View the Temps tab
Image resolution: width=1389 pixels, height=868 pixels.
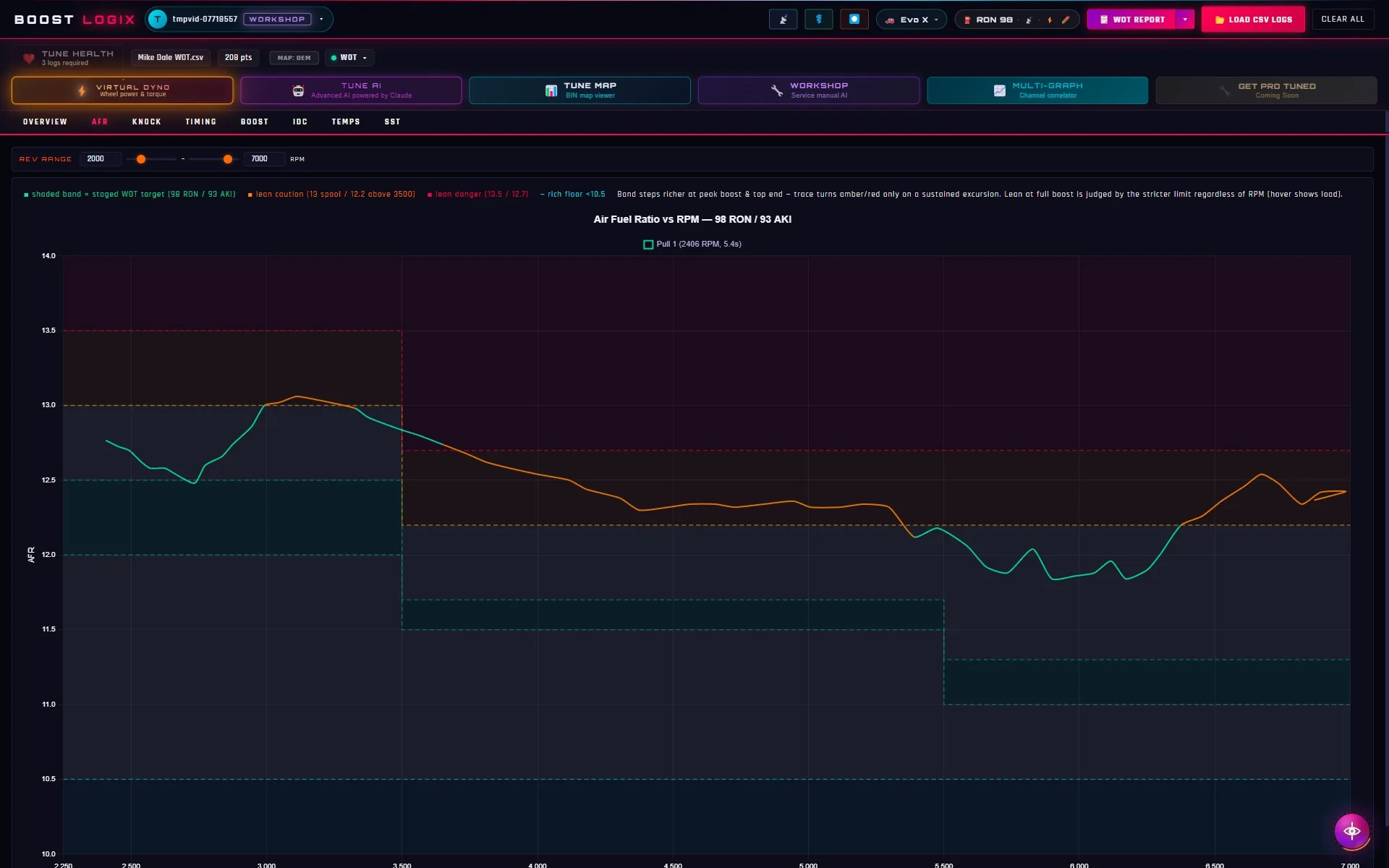tap(346, 122)
